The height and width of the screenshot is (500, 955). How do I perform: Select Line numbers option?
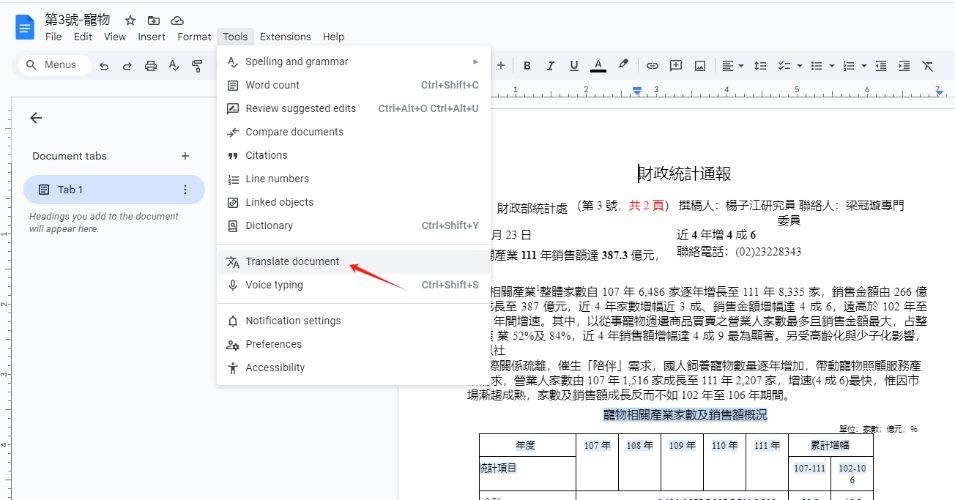pos(353,179)
